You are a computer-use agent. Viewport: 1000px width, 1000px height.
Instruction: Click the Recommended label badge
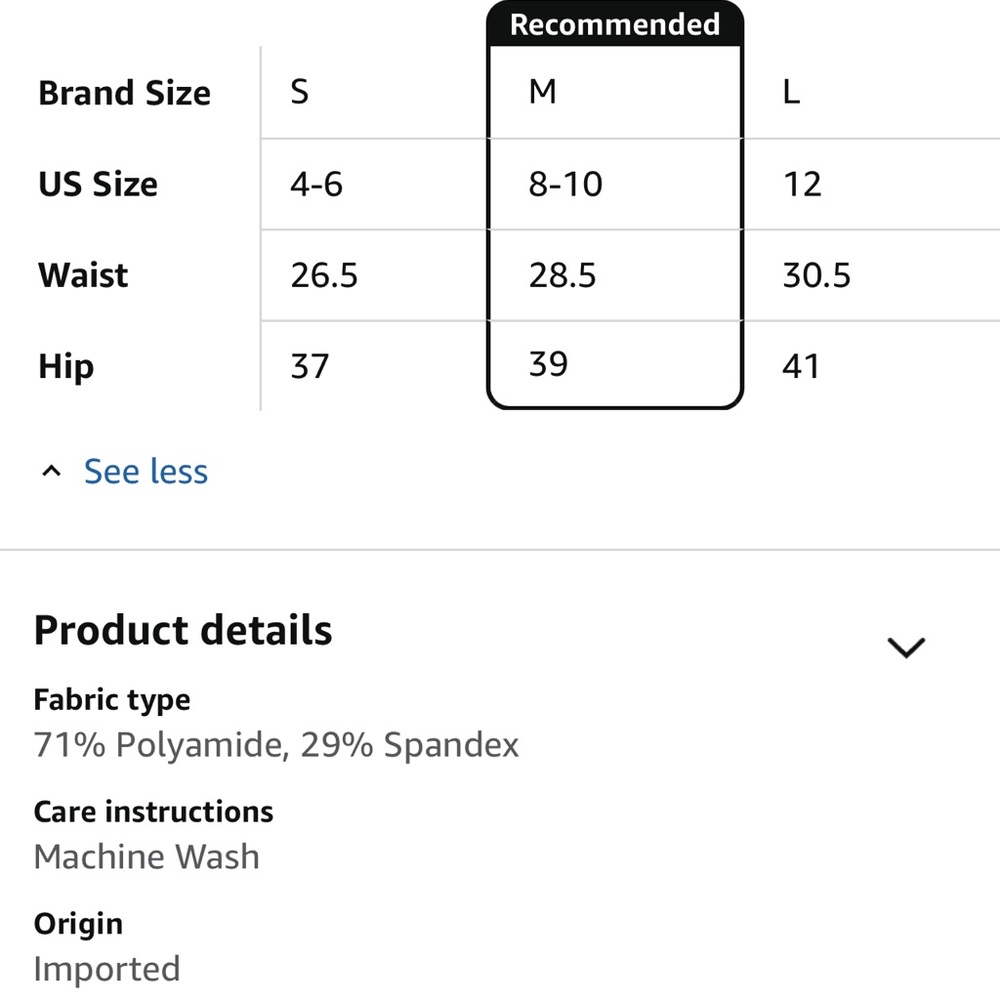pyautogui.click(x=615, y=24)
